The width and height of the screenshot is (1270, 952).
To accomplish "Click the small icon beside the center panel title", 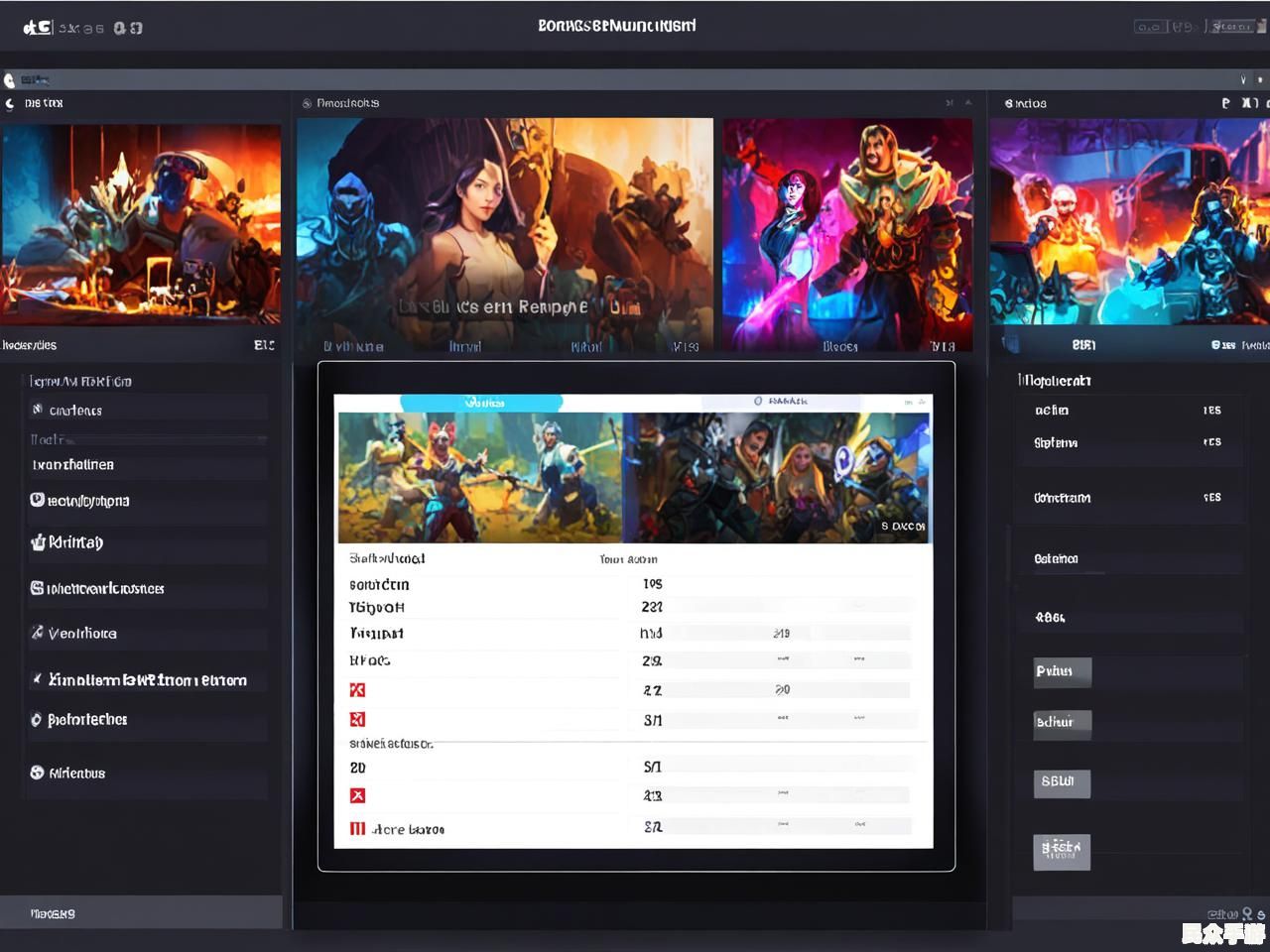I will (307, 103).
